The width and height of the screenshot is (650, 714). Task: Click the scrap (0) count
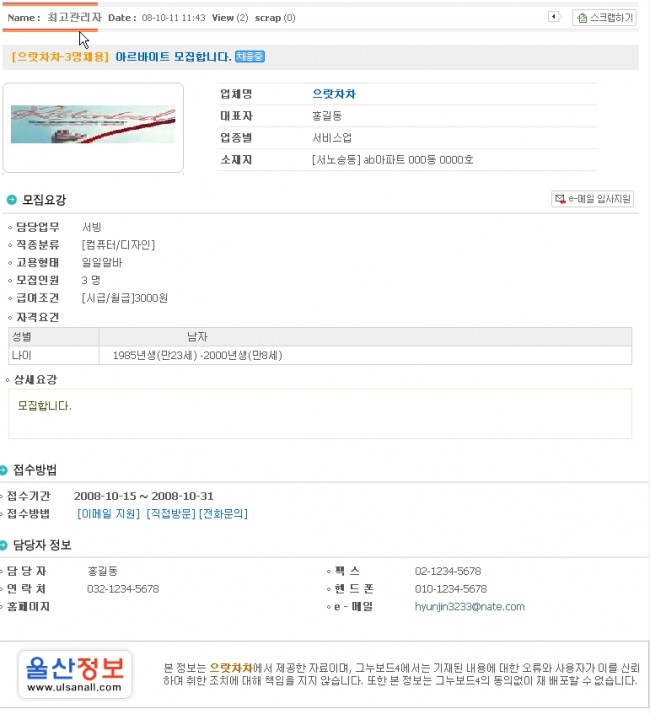pyautogui.click(x=274, y=18)
